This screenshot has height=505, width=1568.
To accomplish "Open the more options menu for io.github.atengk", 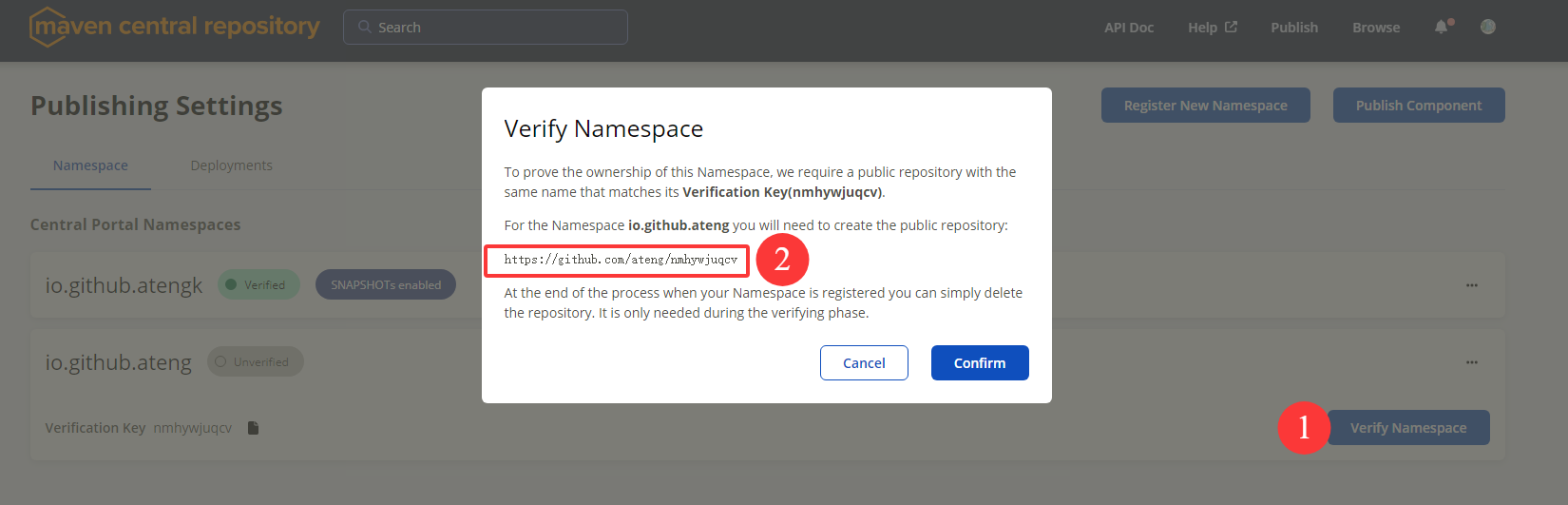I will click(x=1471, y=285).
